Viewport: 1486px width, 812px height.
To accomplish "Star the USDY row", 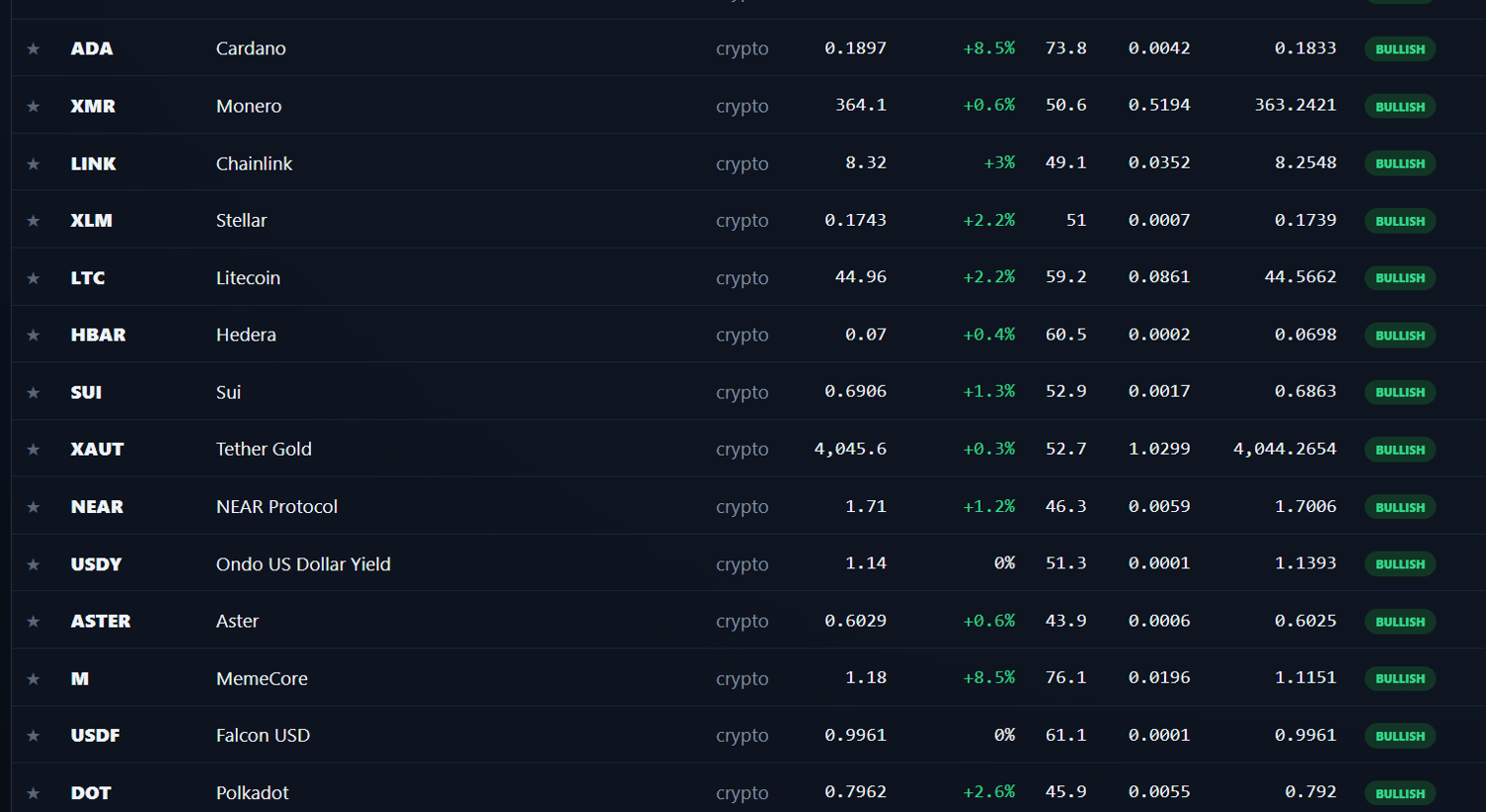I will pyautogui.click(x=33, y=564).
